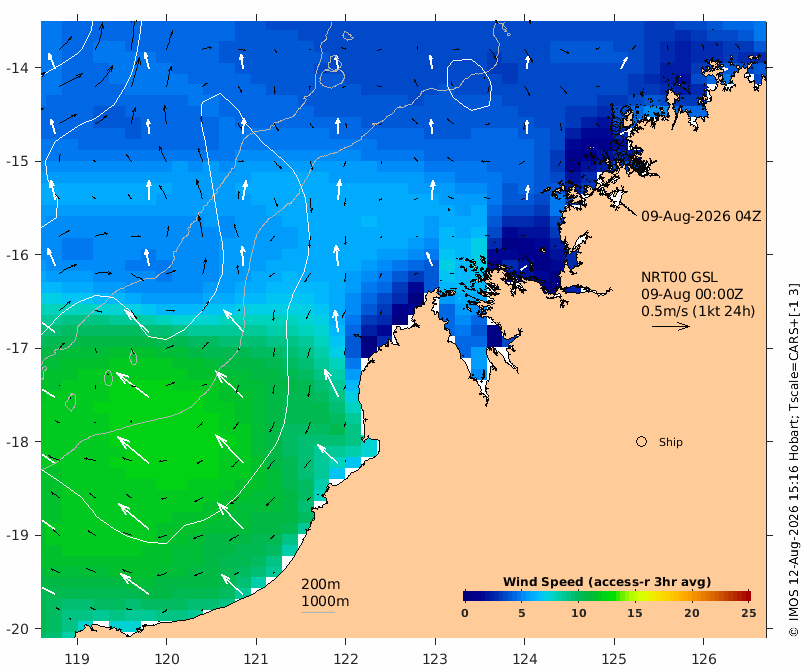
Task: Click the IMOS copyright vertical text
Action: pyautogui.click(x=794, y=460)
